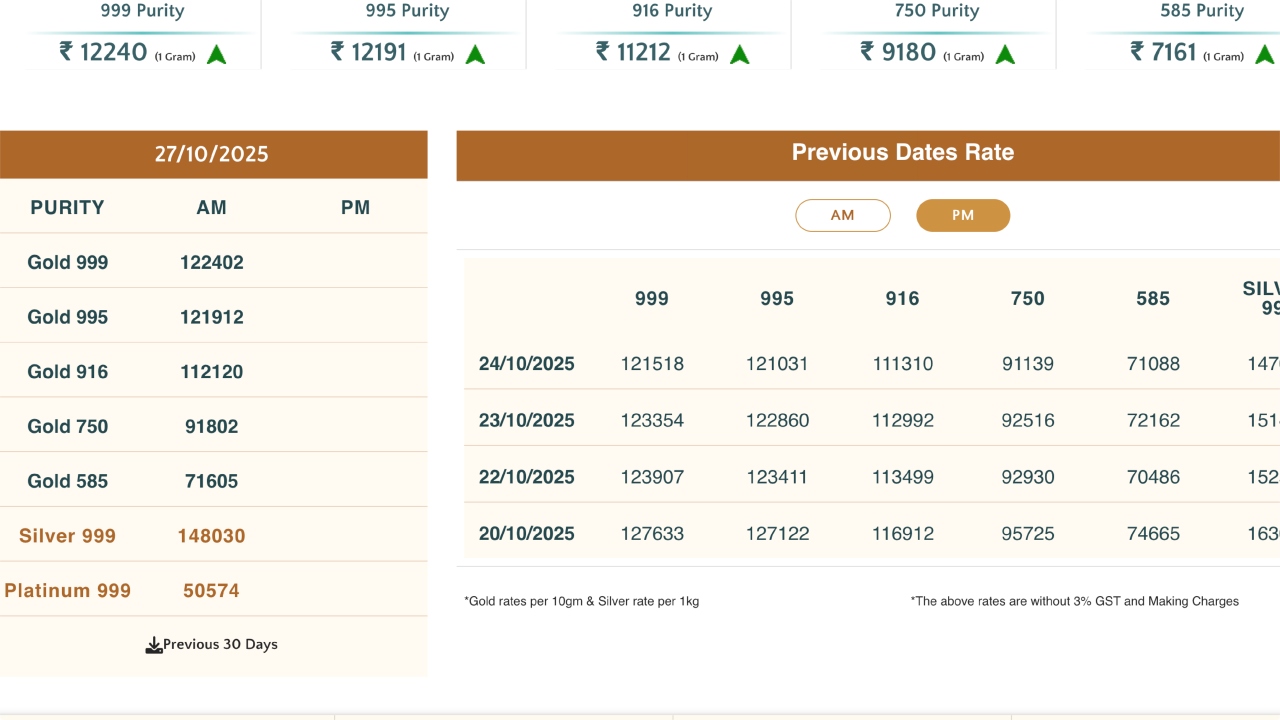Click the Platinum 999 row label
The width and height of the screenshot is (1280, 720).
point(67,591)
